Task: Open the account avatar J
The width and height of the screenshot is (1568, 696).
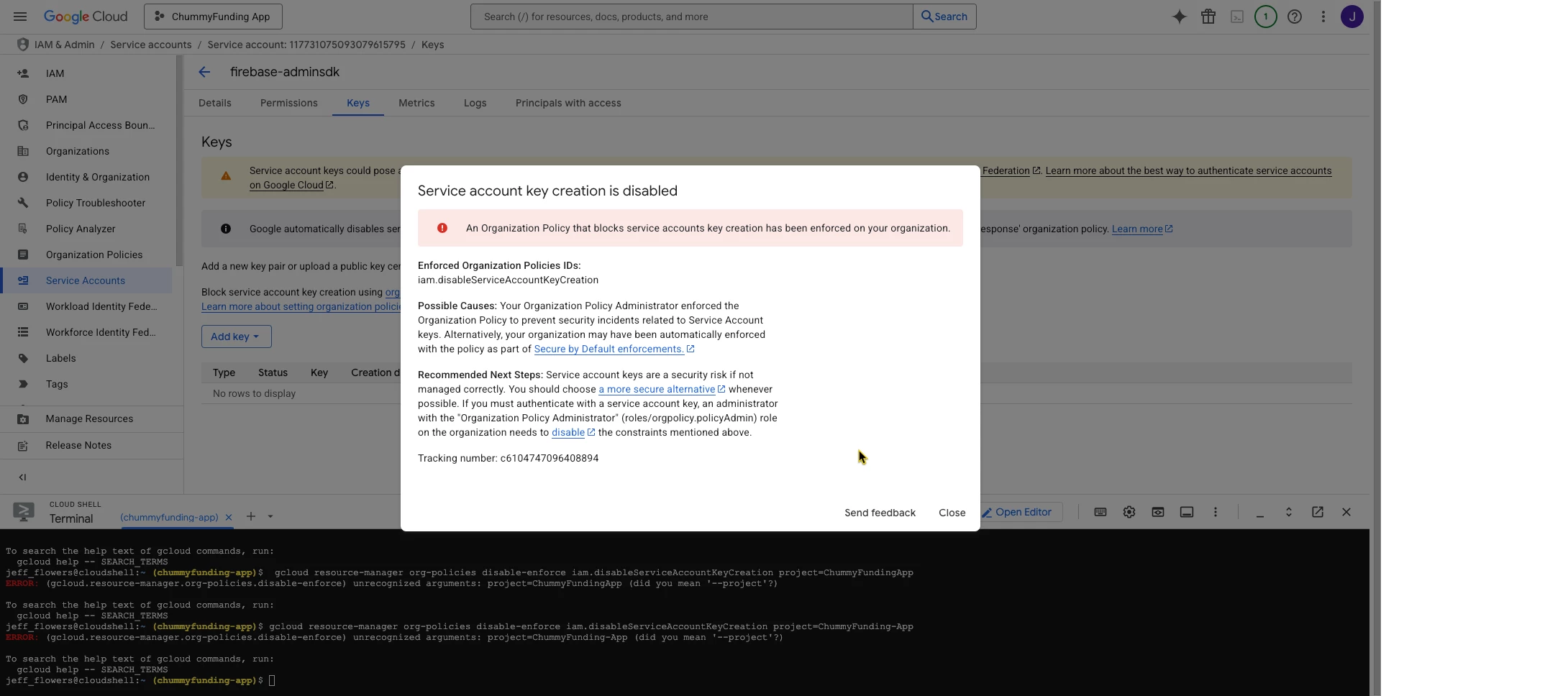Action: (1352, 17)
